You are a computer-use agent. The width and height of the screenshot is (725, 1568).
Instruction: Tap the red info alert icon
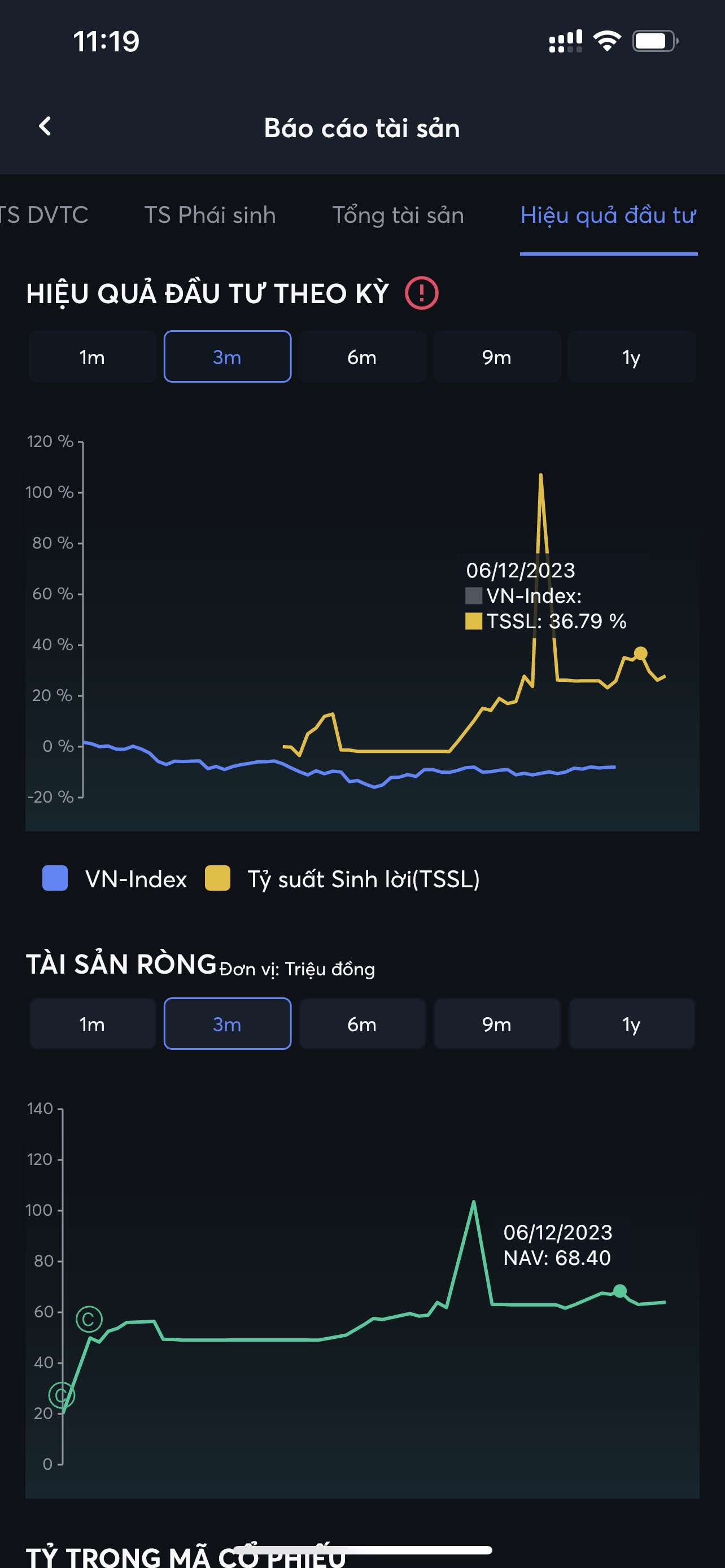tap(421, 294)
